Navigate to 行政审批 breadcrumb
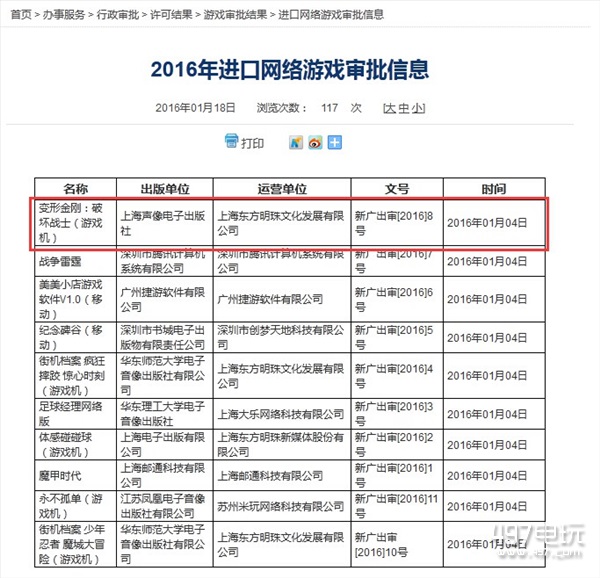Image resolution: width=600 pixels, height=578 pixels. click(117, 15)
